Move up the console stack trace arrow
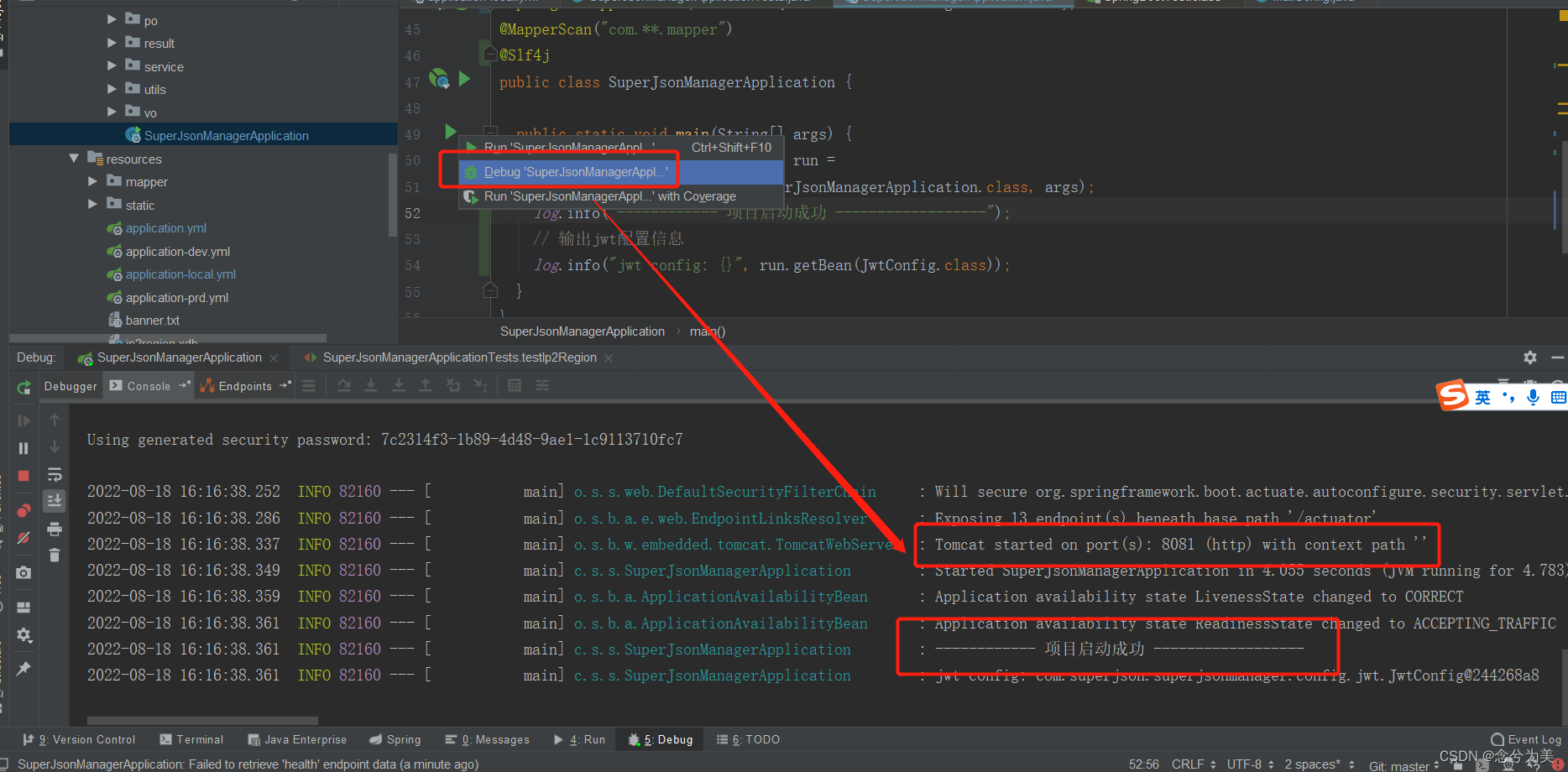The image size is (1568, 772). 55,420
